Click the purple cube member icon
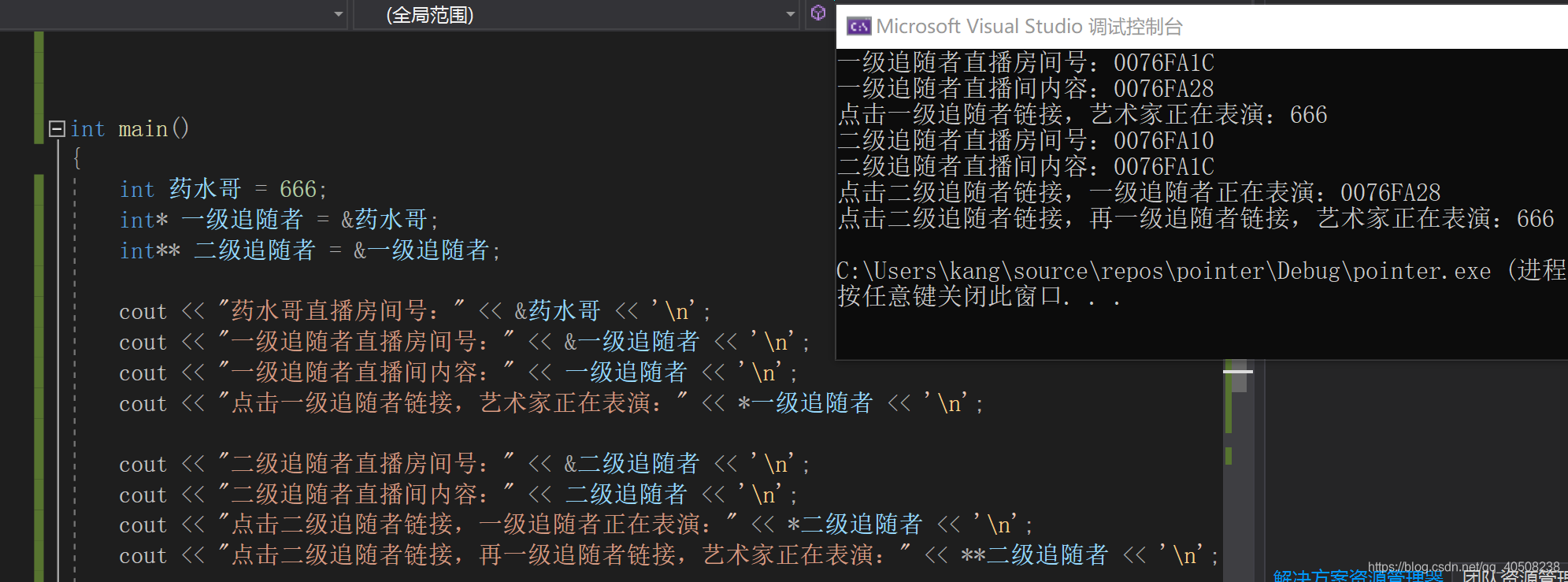Image resolution: width=1568 pixels, height=582 pixels. pos(818,13)
